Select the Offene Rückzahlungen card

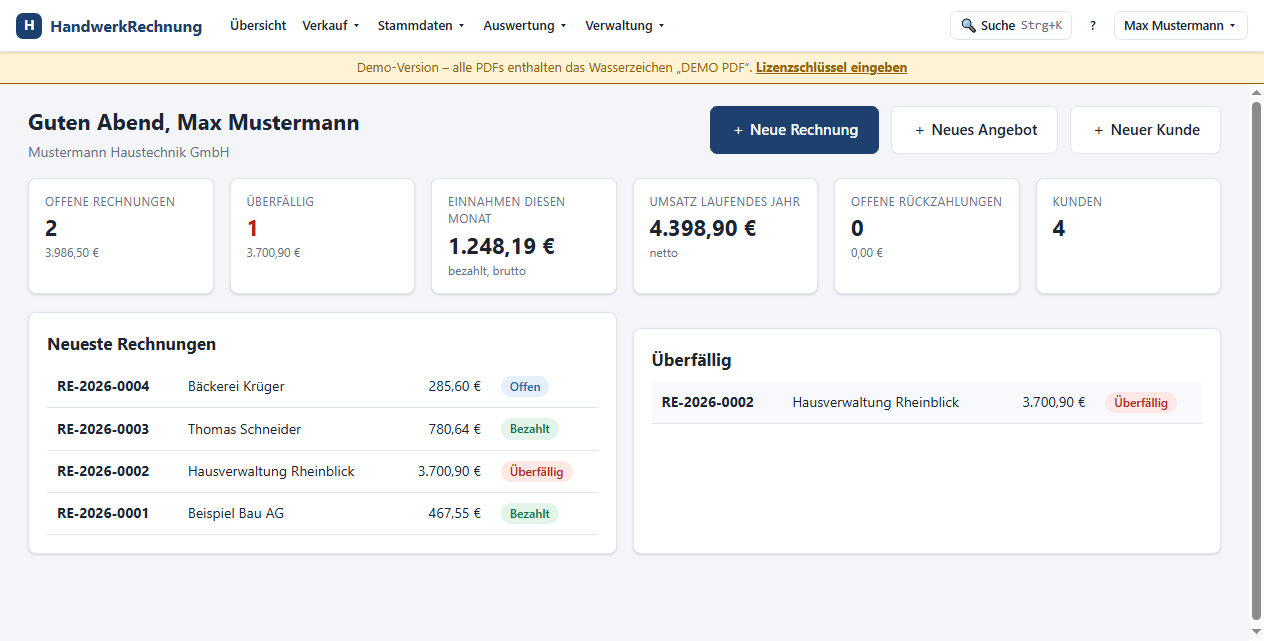pos(927,236)
